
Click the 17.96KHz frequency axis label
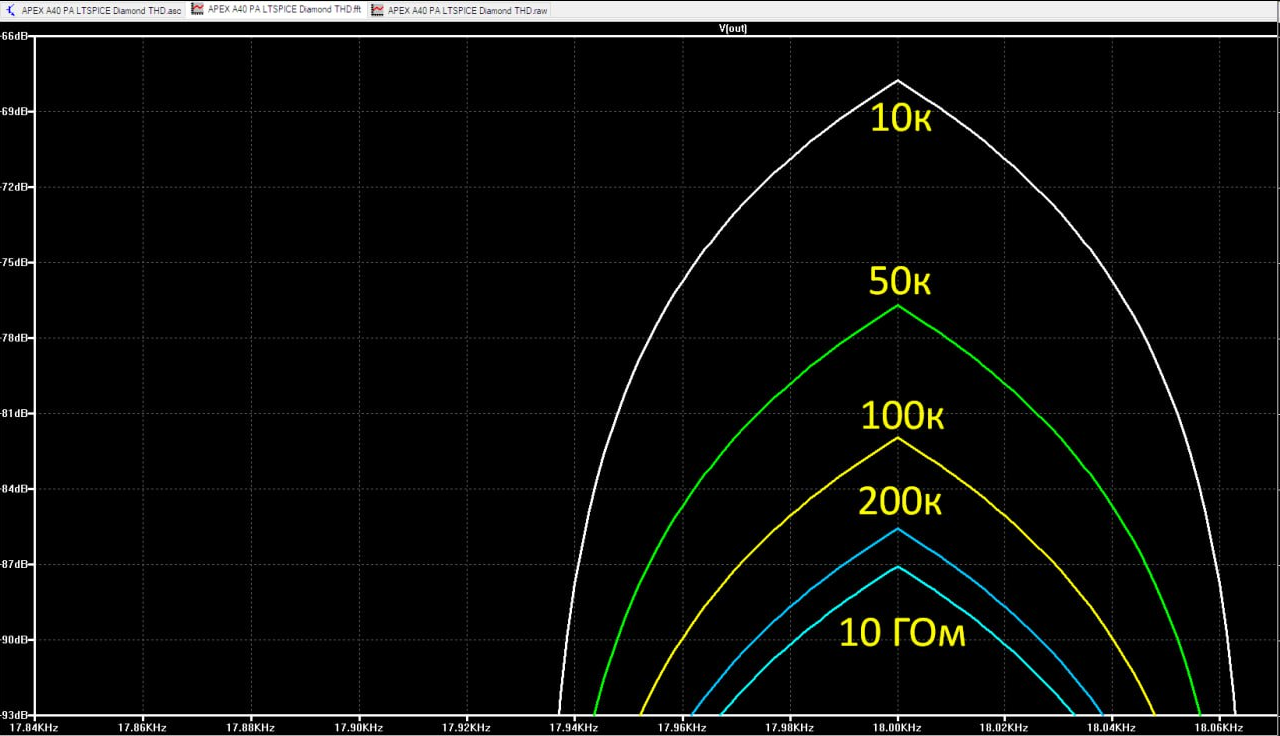(x=682, y=727)
